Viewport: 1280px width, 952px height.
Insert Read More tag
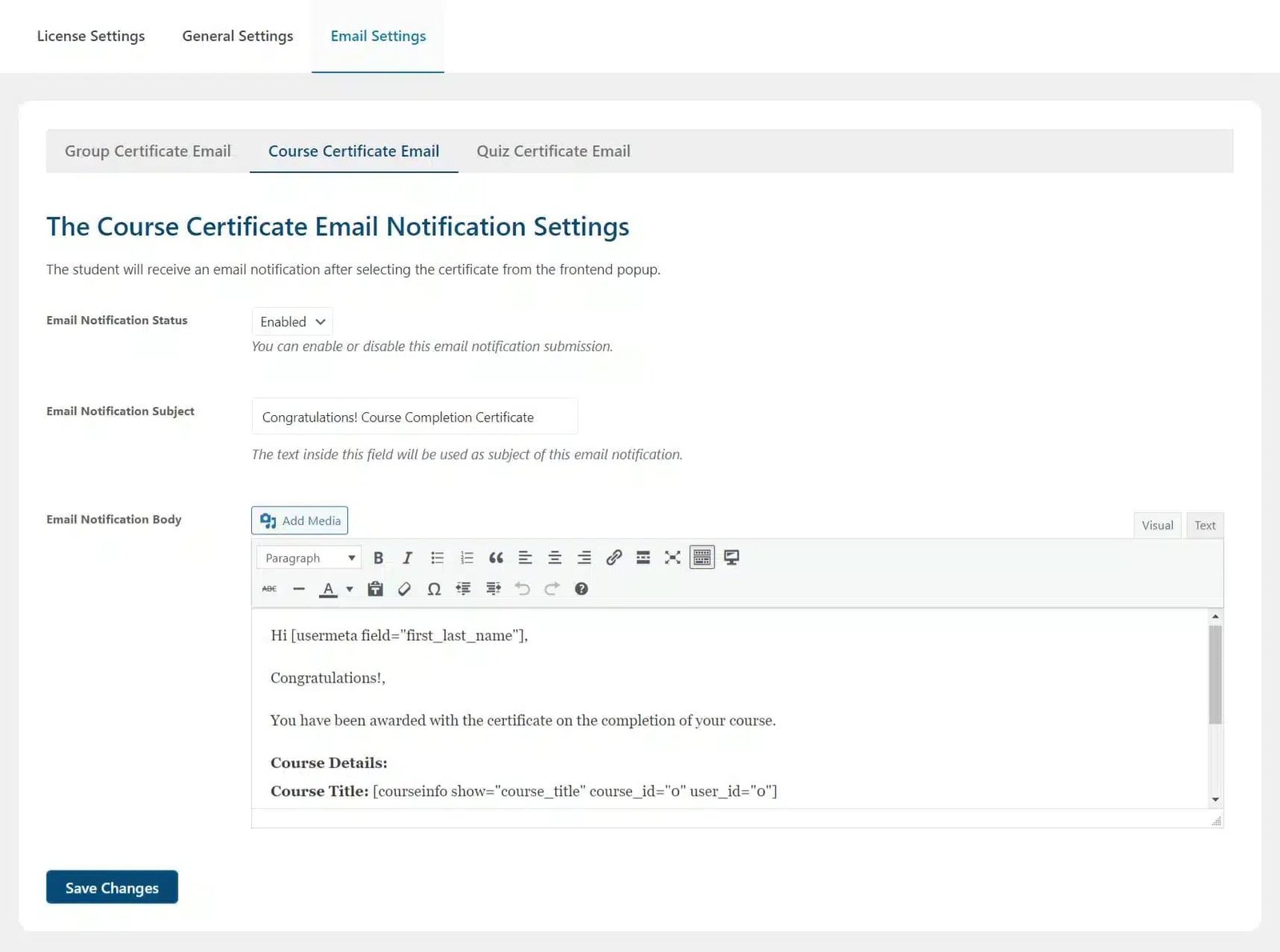pos(643,558)
